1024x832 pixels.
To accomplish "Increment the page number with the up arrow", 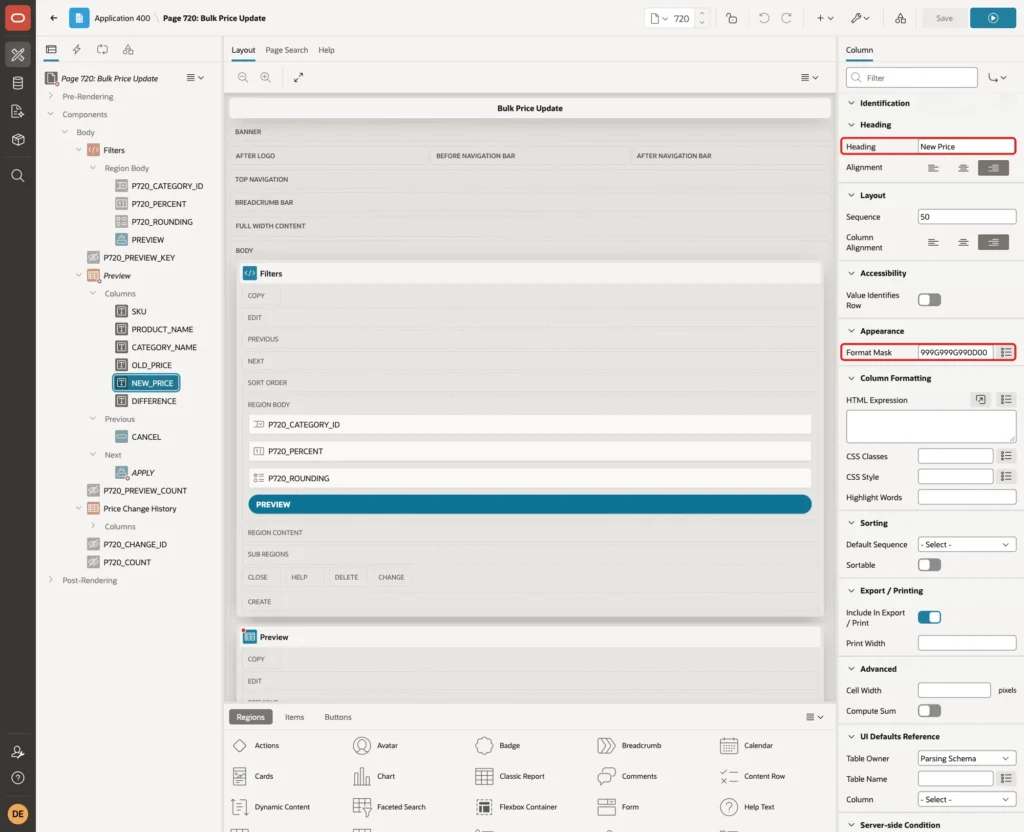I will pos(702,14).
